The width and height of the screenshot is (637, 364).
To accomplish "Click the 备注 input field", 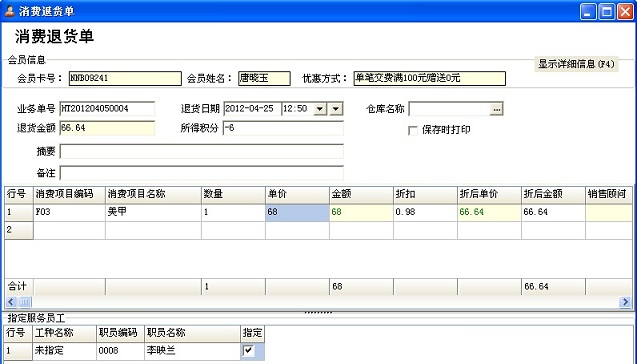I will tap(202, 173).
